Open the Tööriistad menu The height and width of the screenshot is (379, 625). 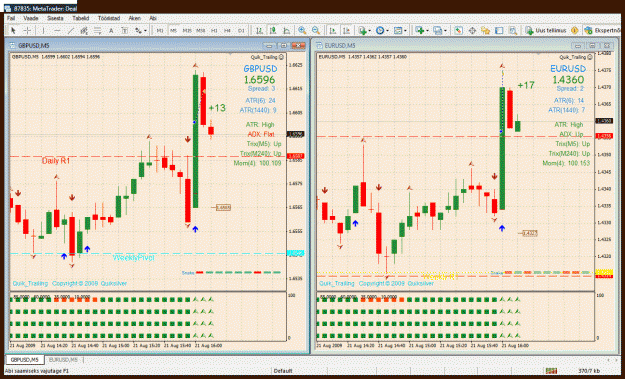click(109, 18)
